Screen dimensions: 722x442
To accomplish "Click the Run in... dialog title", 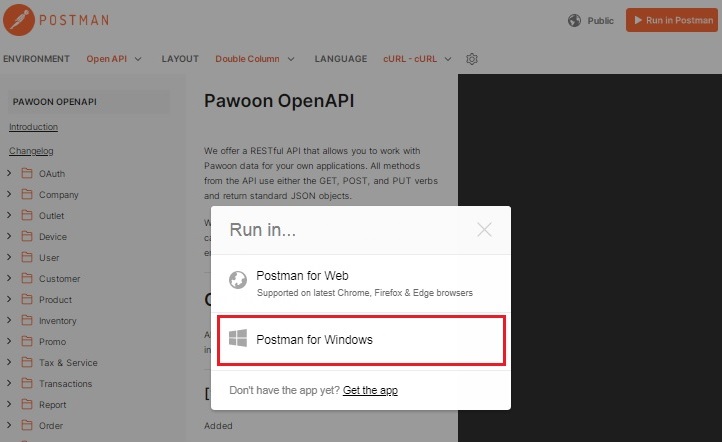I will click(x=262, y=230).
